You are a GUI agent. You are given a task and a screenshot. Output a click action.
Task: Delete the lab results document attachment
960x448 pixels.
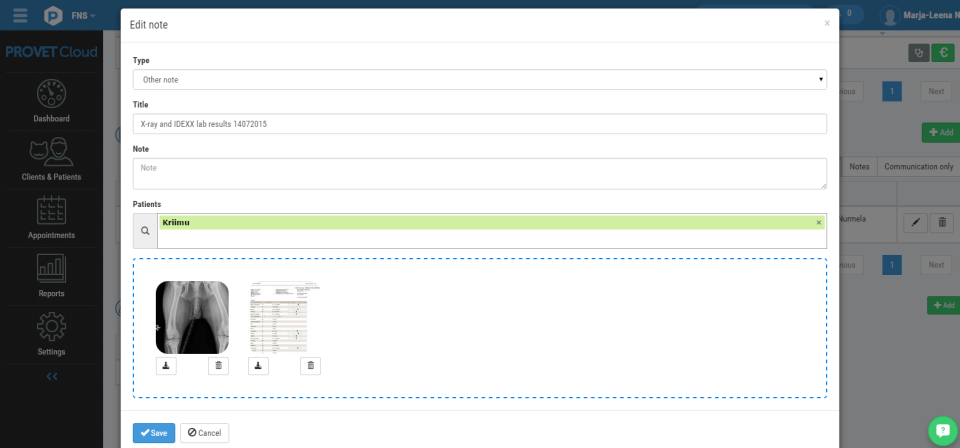tap(310, 366)
